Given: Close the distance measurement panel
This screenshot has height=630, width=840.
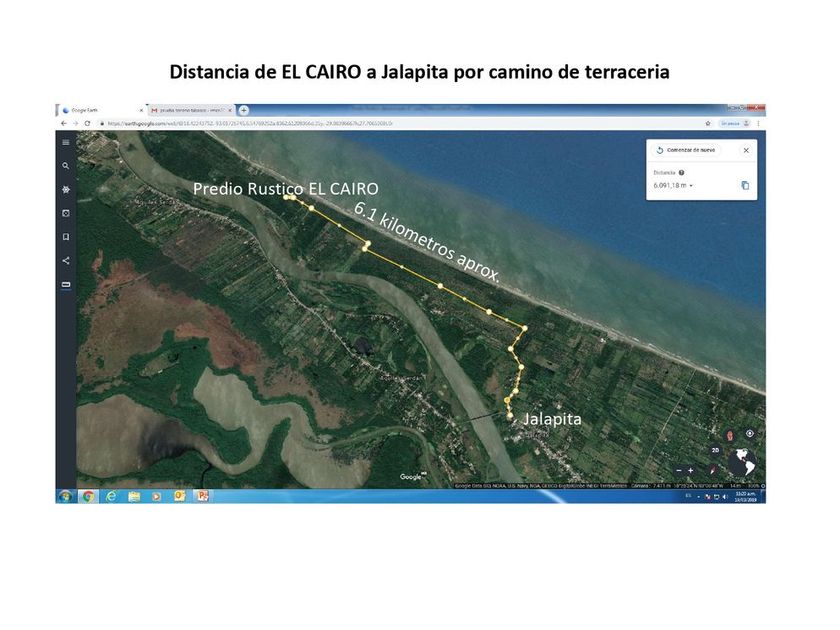Looking at the screenshot, I should (x=745, y=150).
